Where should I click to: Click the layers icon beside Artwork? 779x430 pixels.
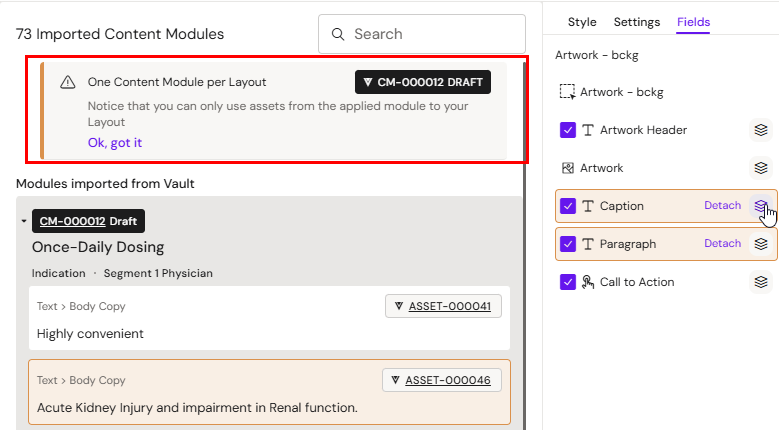(761, 168)
